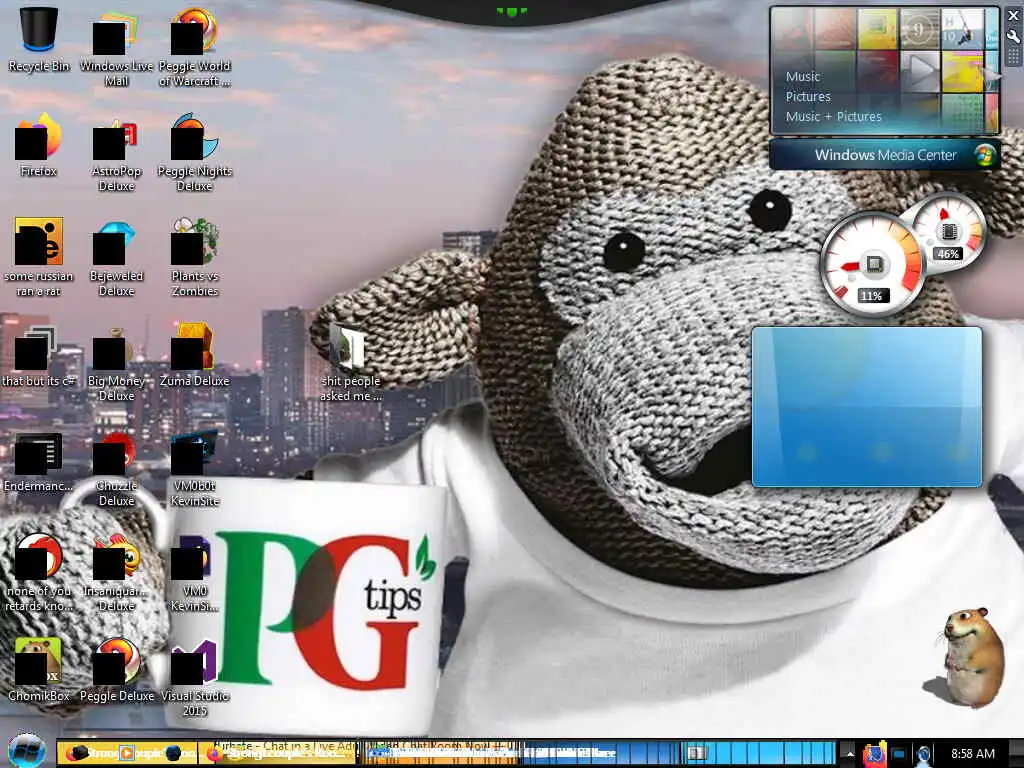The width and height of the screenshot is (1024, 768).
Task: Select the Plants vs Zombies shortcut
Action: pyautogui.click(x=195, y=257)
